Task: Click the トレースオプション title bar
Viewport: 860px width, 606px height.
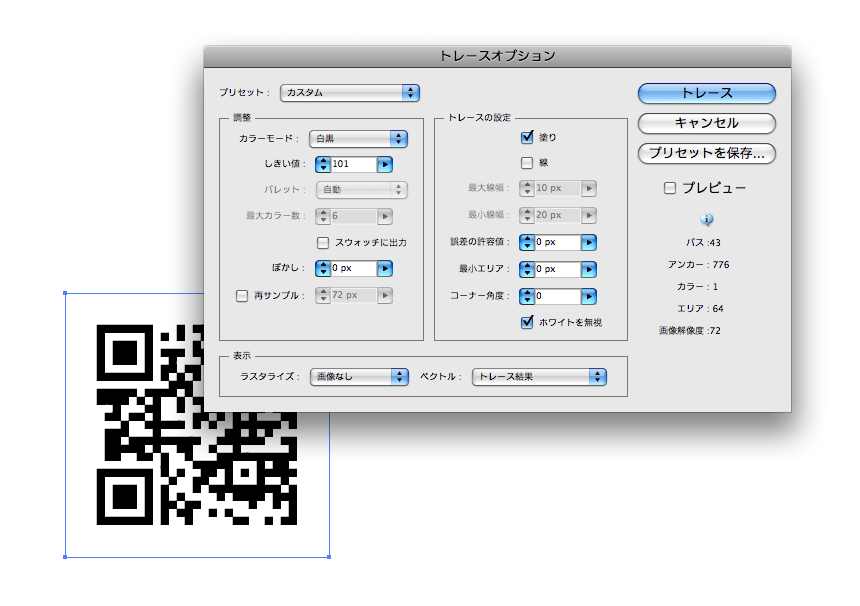Action: pyautogui.click(x=497, y=56)
